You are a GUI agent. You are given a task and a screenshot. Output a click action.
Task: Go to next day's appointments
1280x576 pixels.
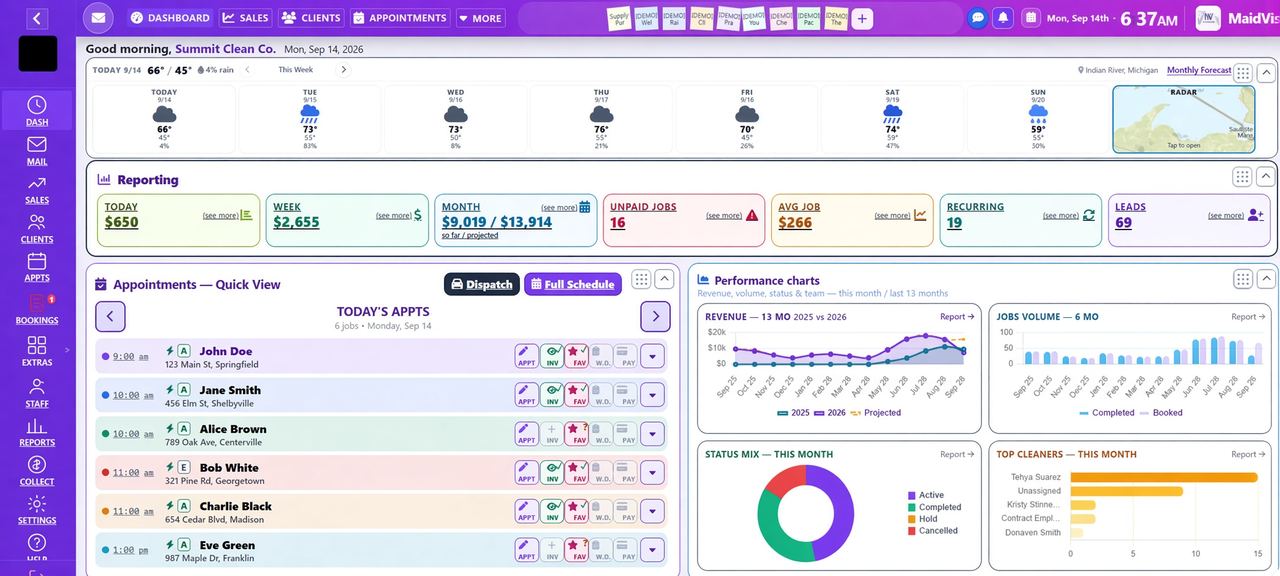coord(655,316)
